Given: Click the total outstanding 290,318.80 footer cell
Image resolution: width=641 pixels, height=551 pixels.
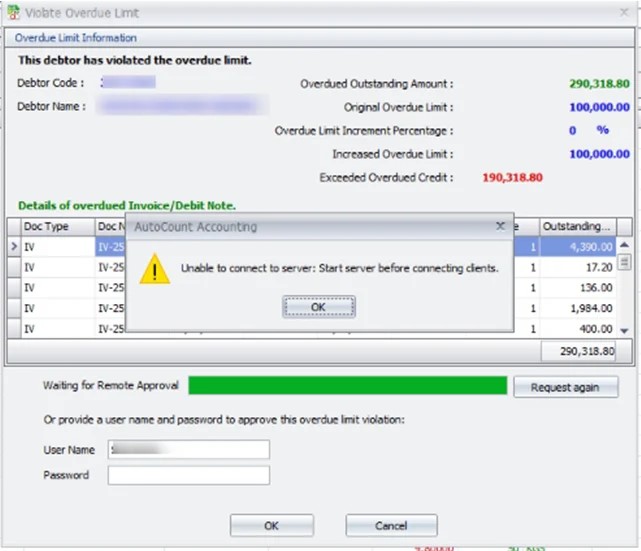Looking at the screenshot, I should (578, 352).
